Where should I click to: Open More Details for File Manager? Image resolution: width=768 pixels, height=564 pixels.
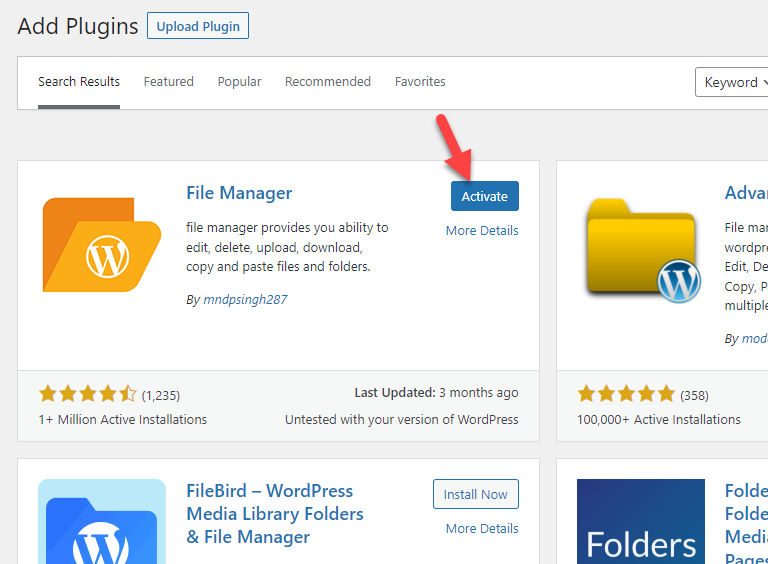482,231
